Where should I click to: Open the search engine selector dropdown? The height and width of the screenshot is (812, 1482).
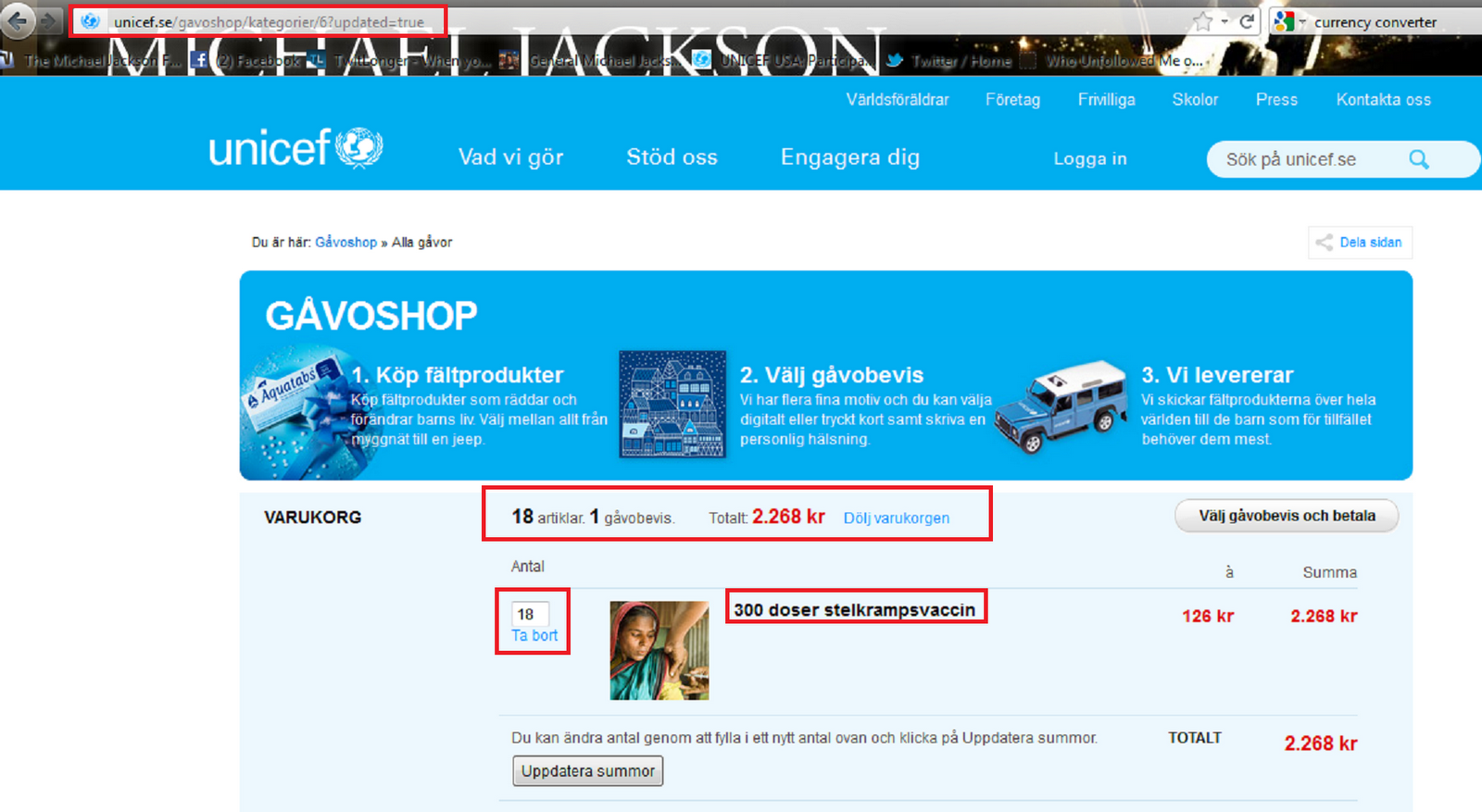coord(1288,21)
